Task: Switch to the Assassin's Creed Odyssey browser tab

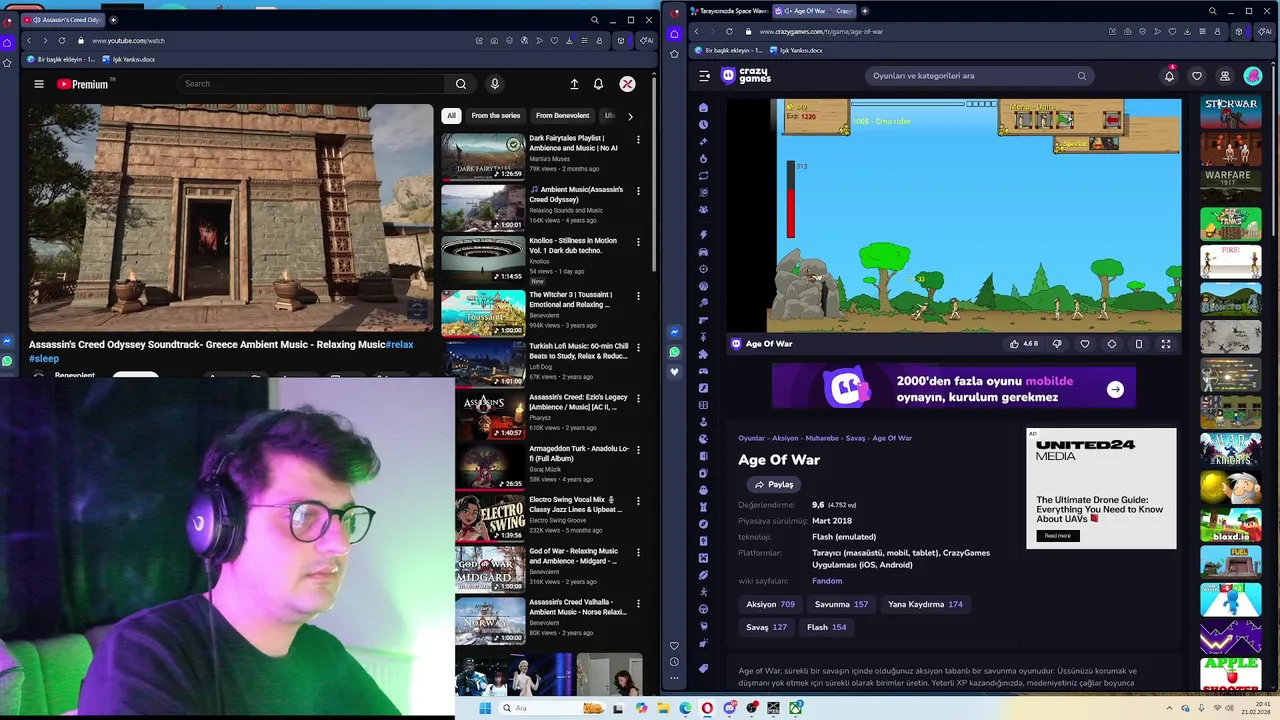Action: [62, 20]
